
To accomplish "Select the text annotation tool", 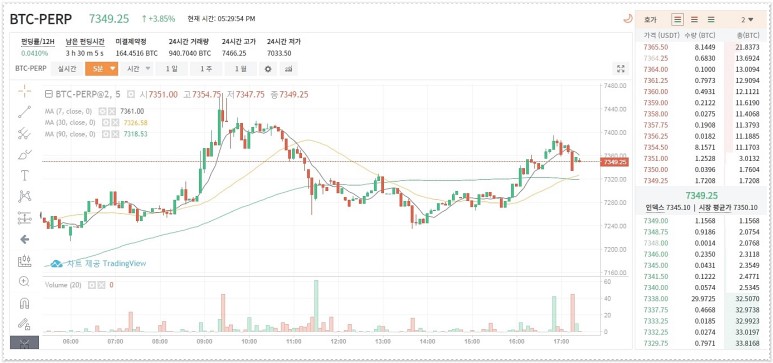I will tap(24, 175).
